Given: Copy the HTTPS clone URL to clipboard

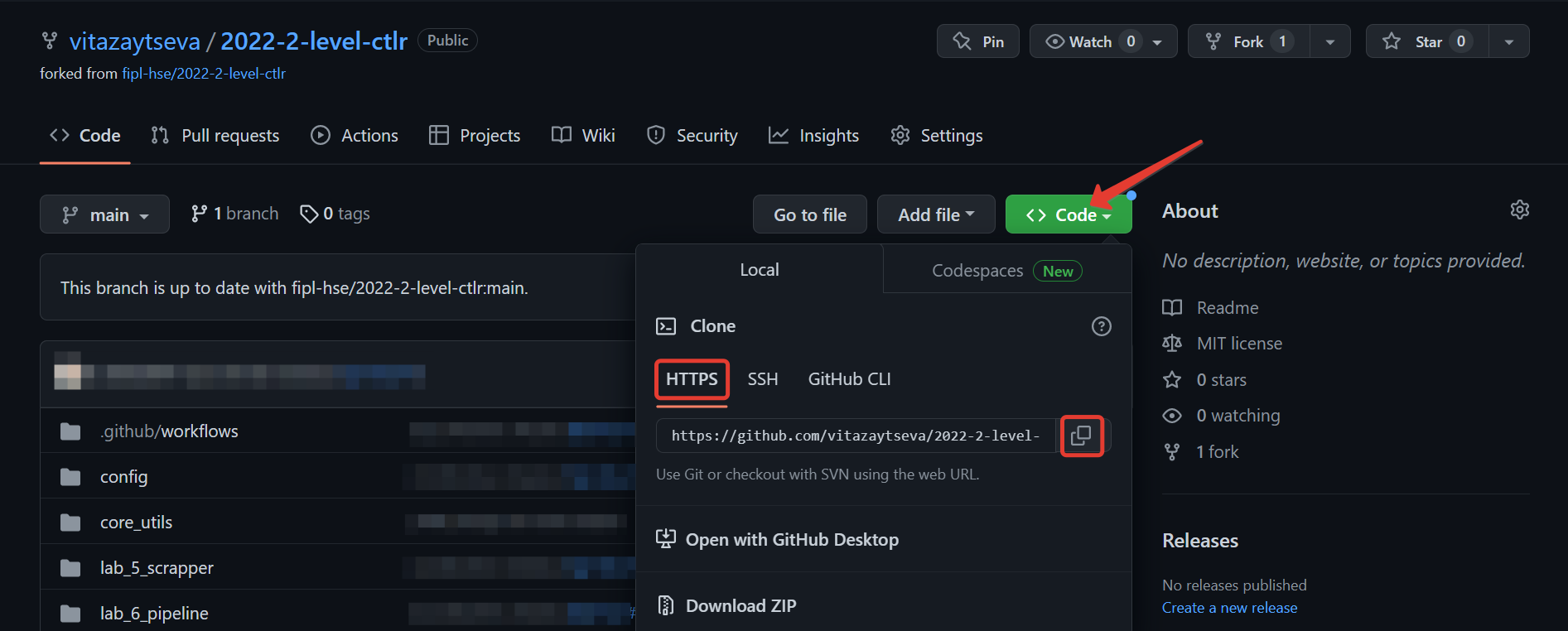Looking at the screenshot, I should pyautogui.click(x=1081, y=436).
